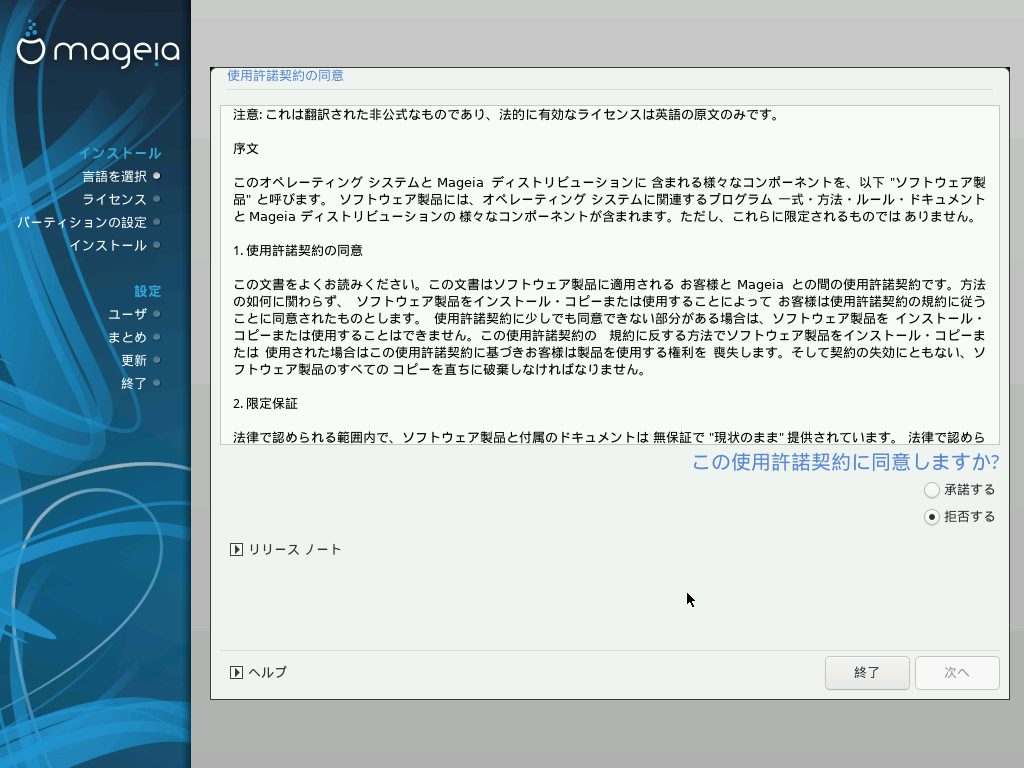
Task: Click the パーティションの設定 step label
Action: (82, 223)
